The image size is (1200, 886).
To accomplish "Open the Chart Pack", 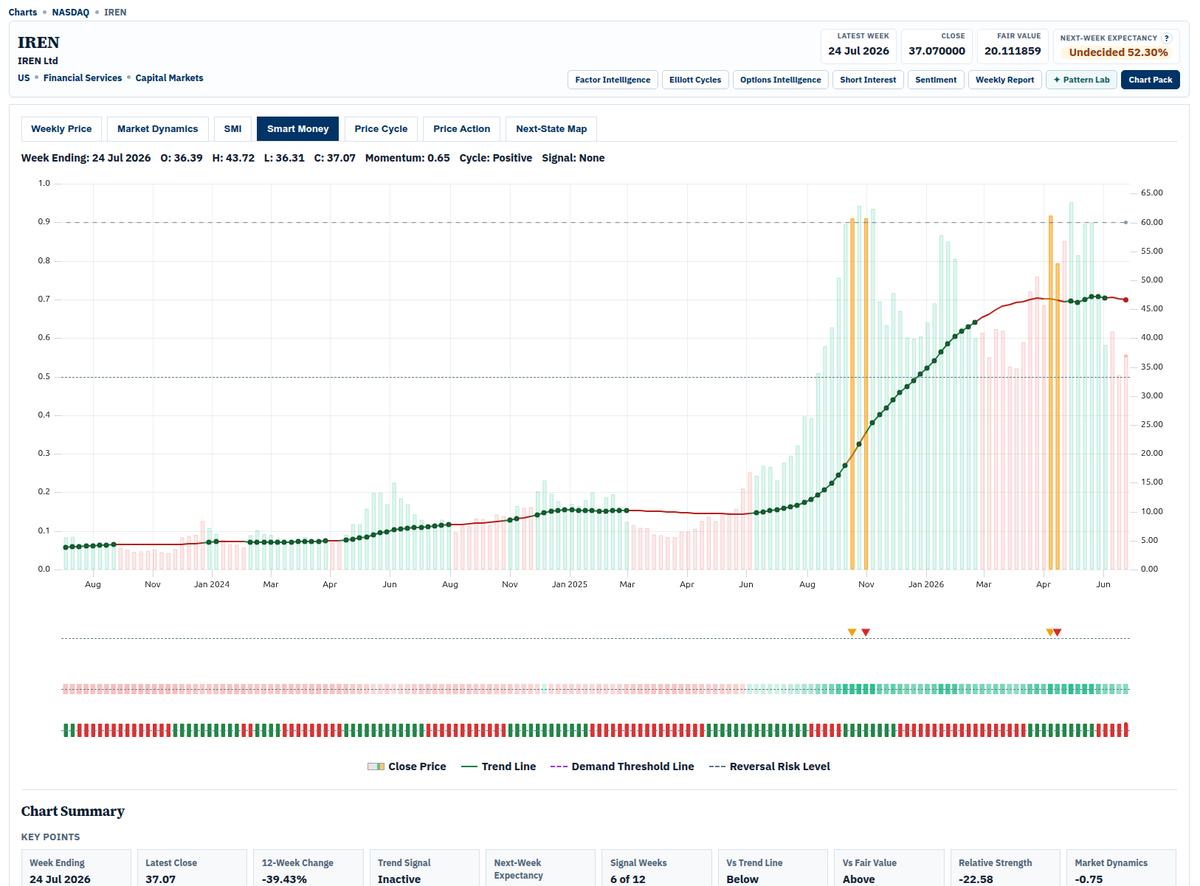I will (x=1150, y=80).
